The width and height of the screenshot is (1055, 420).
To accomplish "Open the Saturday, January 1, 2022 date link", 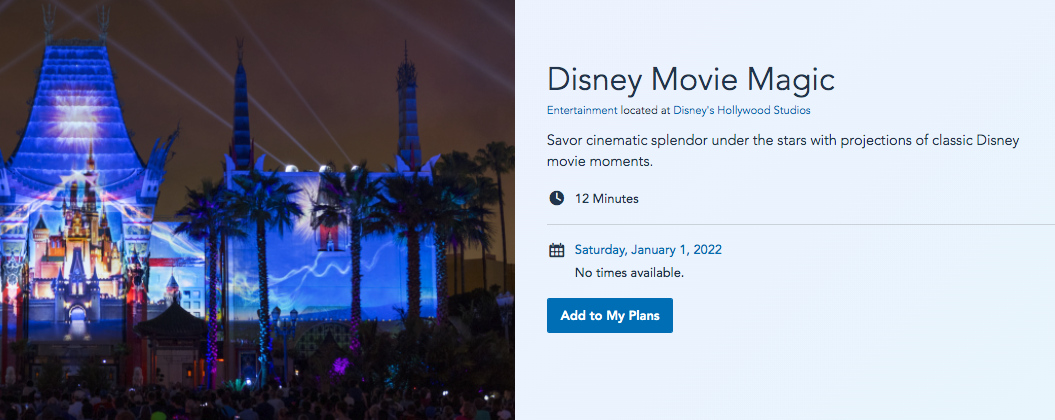I will (648, 250).
